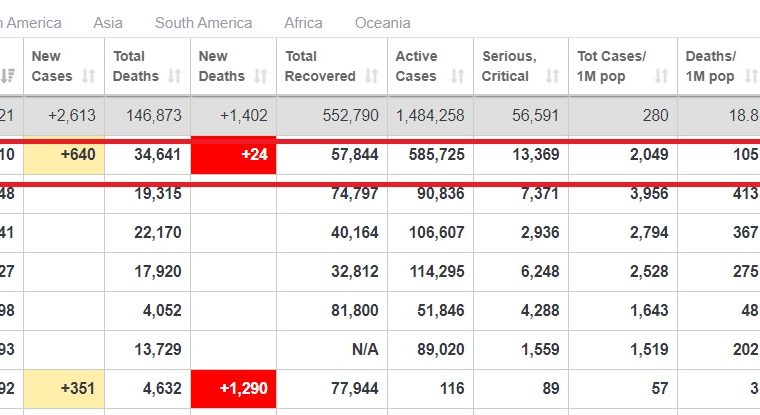The width and height of the screenshot is (760, 415).
Task: Sort by New Cases column icon
Action: click(88, 76)
